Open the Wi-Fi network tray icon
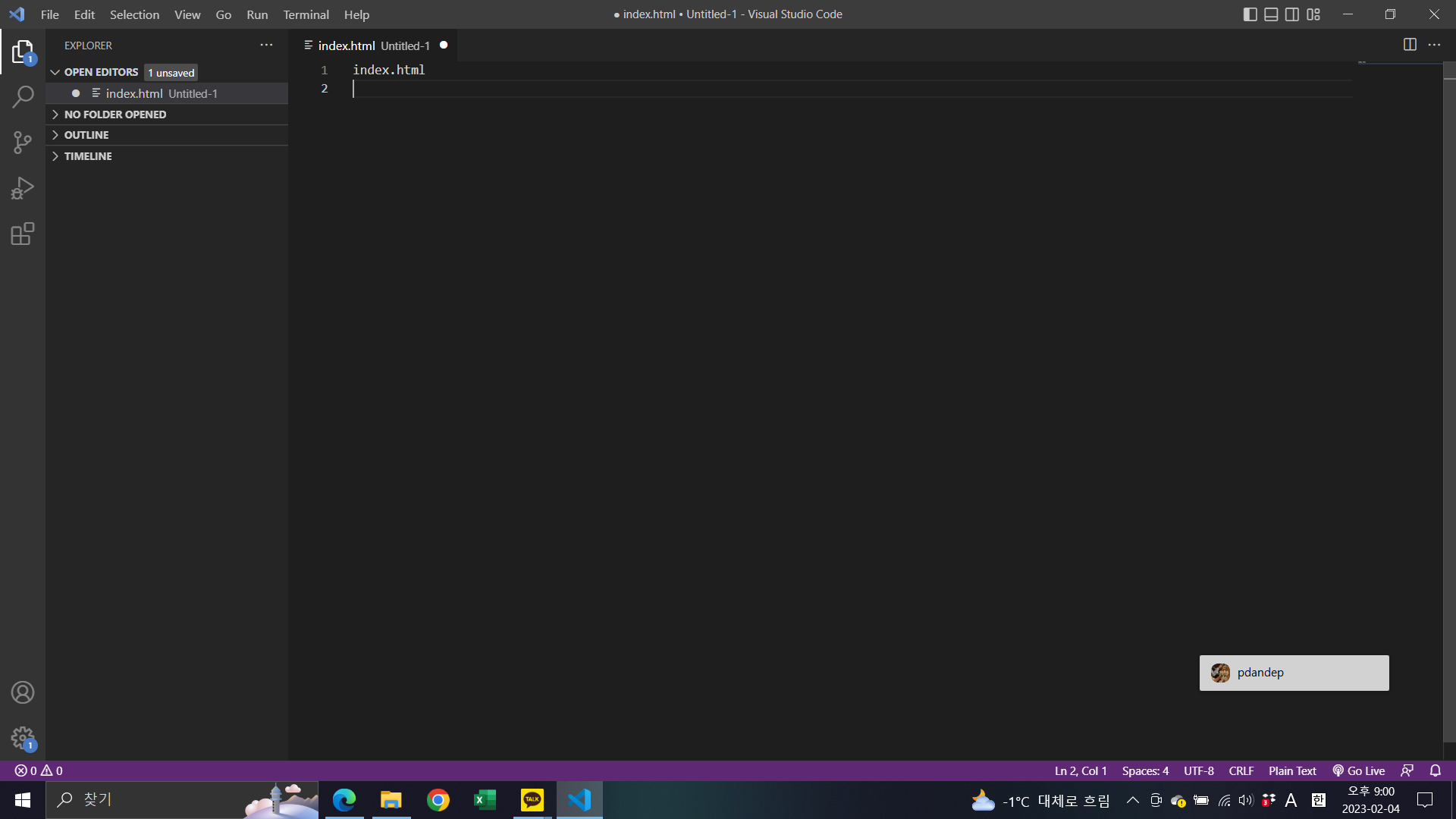Viewport: 1456px width, 819px height. click(x=1224, y=800)
